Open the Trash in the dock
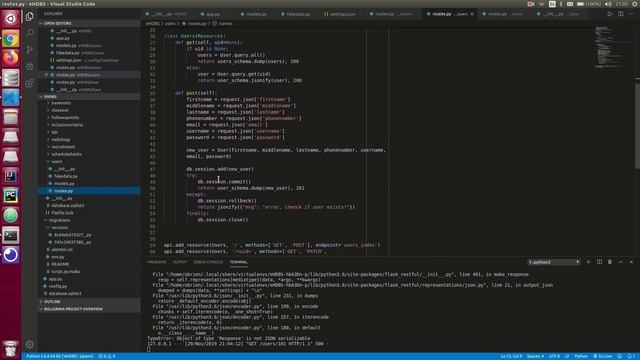The image size is (640, 360). (11, 349)
